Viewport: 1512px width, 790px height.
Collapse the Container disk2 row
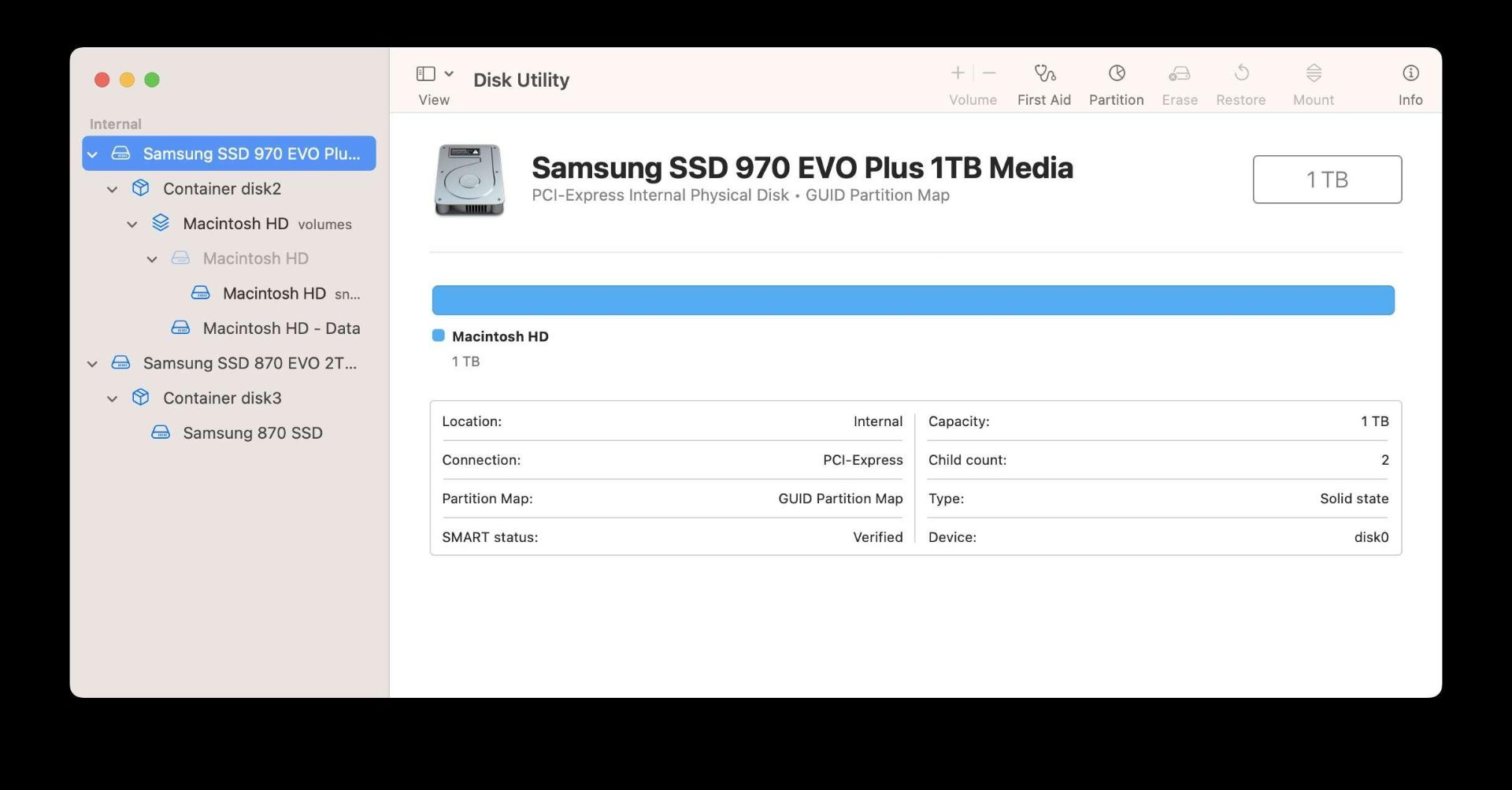(x=113, y=189)
